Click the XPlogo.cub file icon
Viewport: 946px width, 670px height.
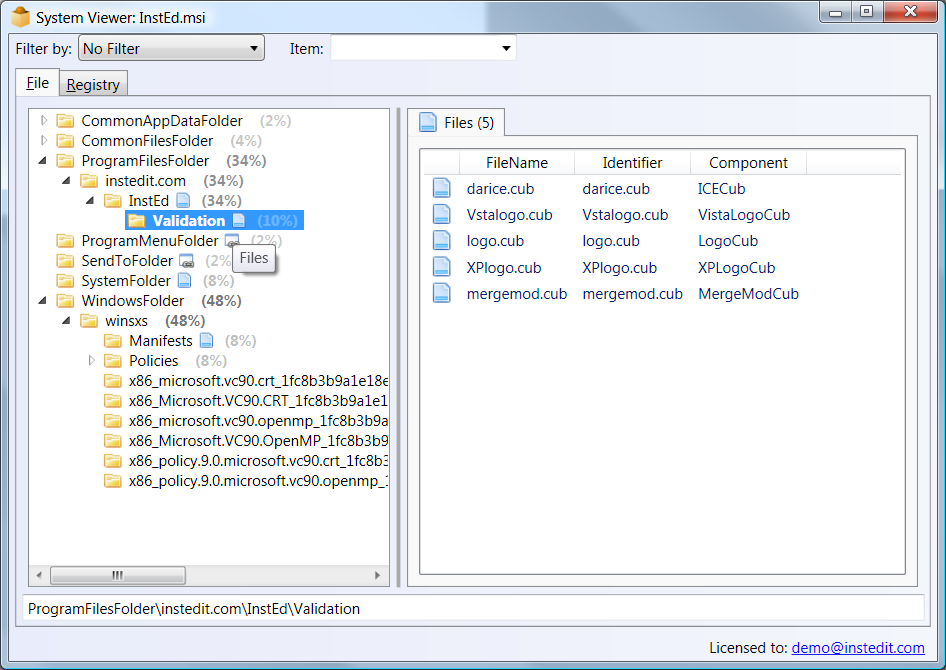pos(442,267)
